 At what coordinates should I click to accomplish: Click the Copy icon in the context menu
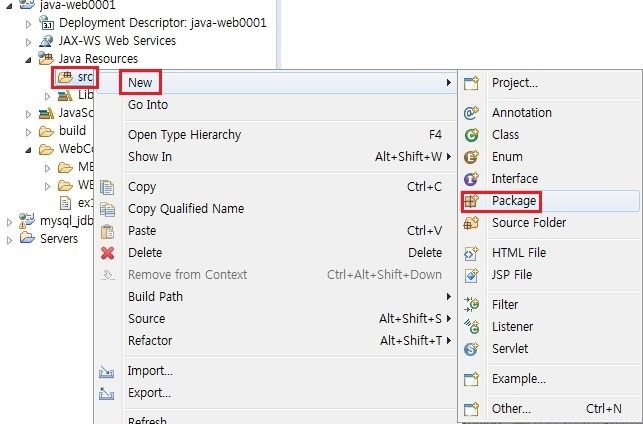107,187
